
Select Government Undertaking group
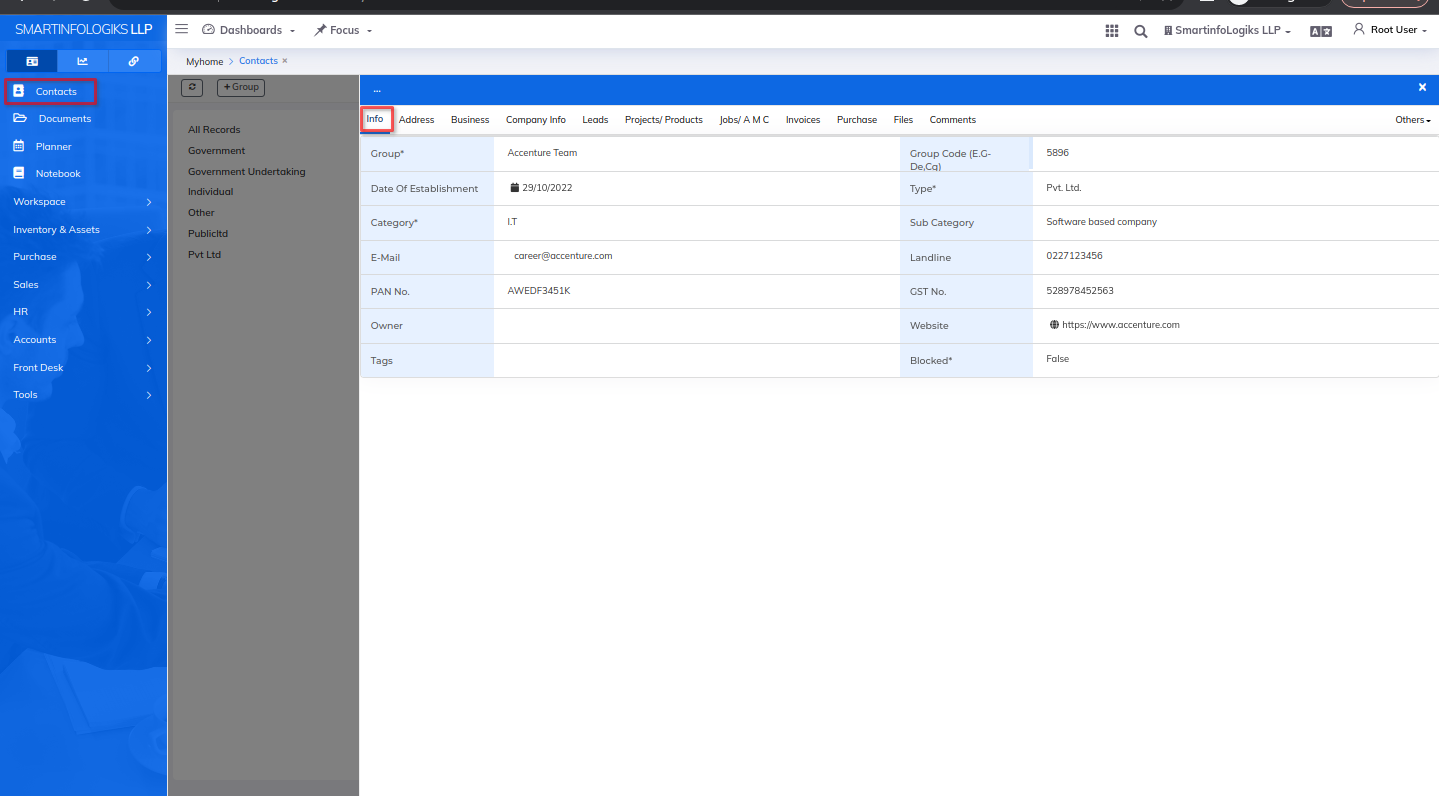point(247,172)
